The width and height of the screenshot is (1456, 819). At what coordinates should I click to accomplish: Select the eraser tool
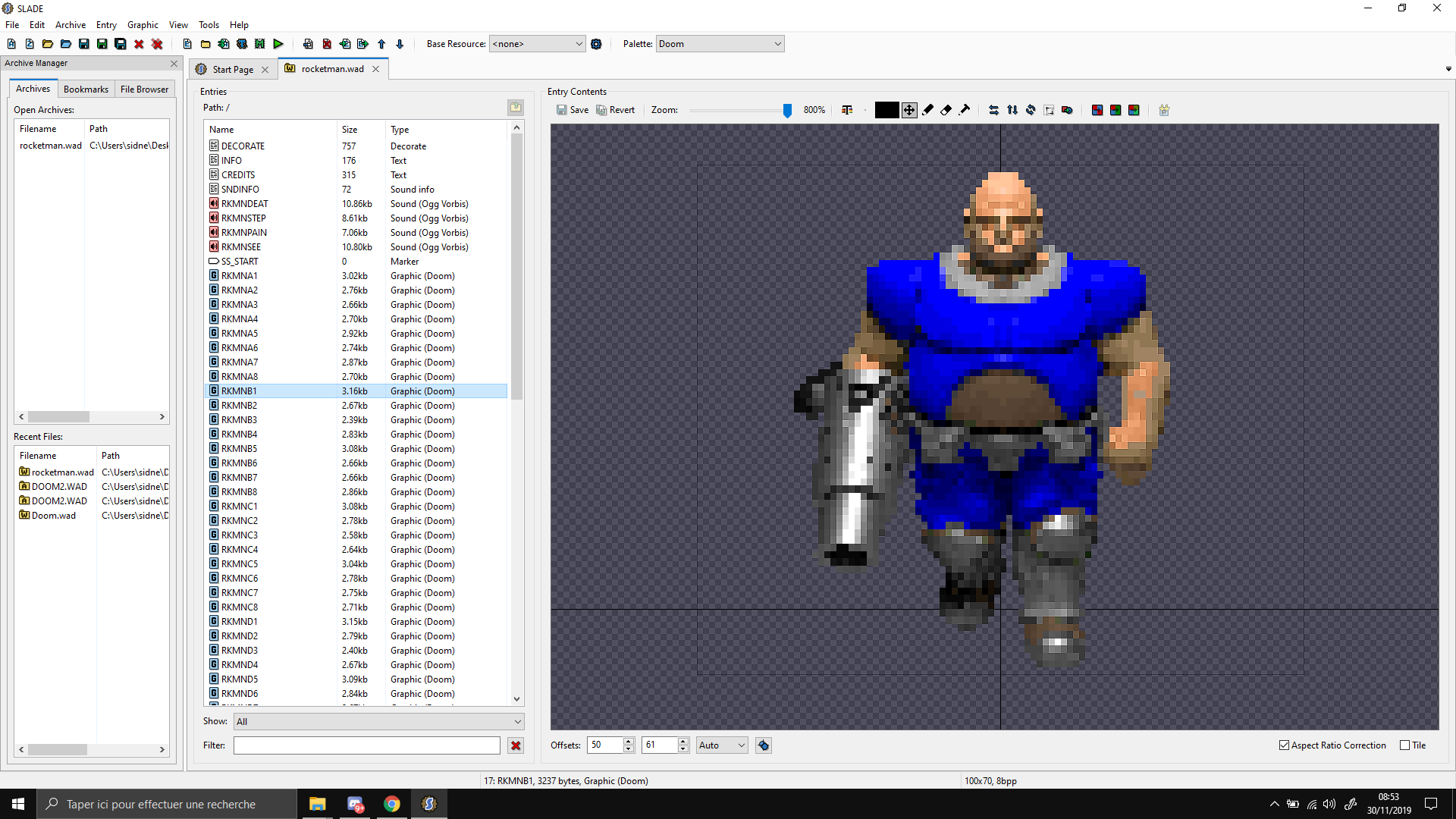tap(946, 110)
